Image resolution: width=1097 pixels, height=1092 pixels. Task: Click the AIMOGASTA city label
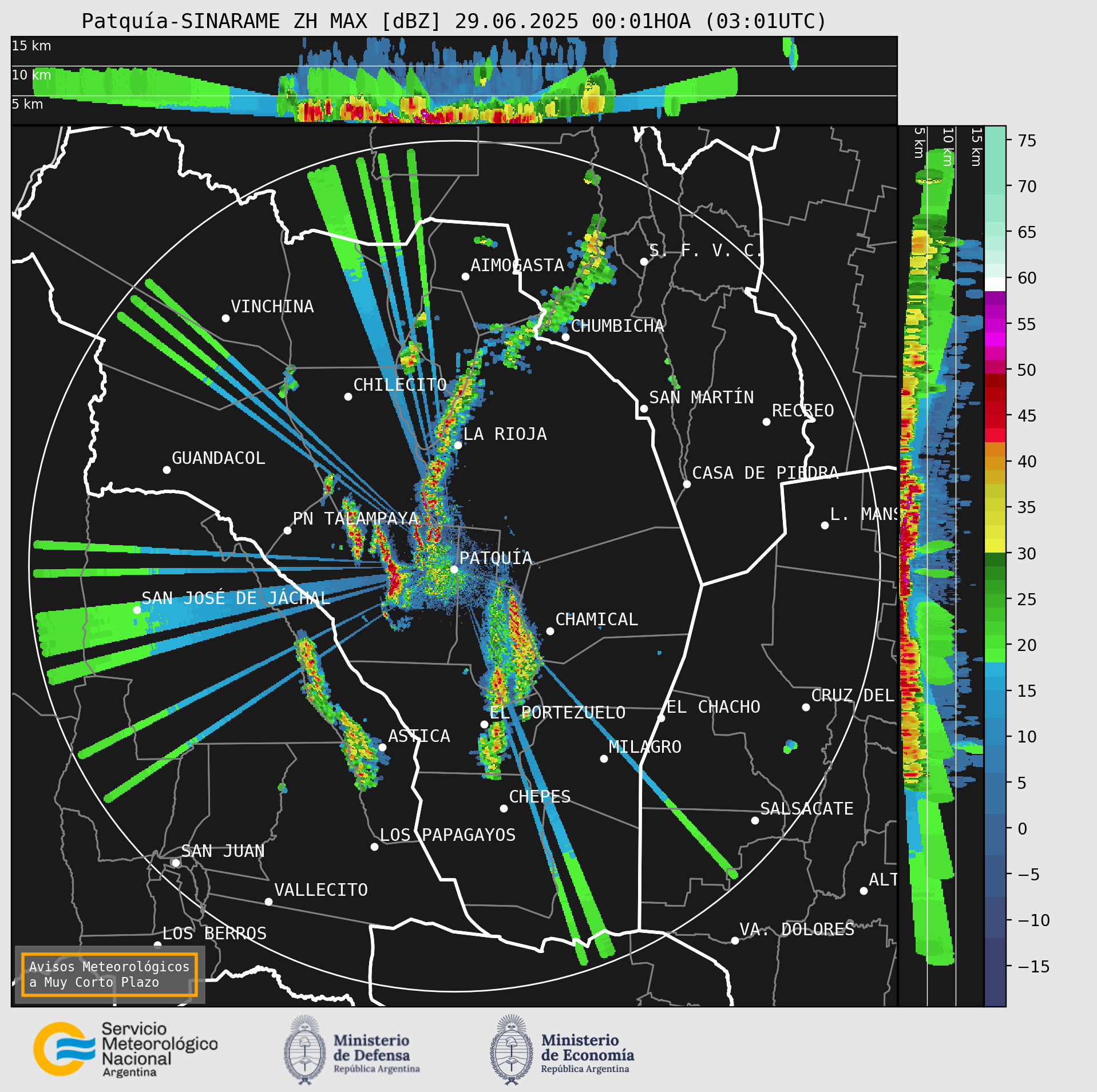(x=517, y=265)
